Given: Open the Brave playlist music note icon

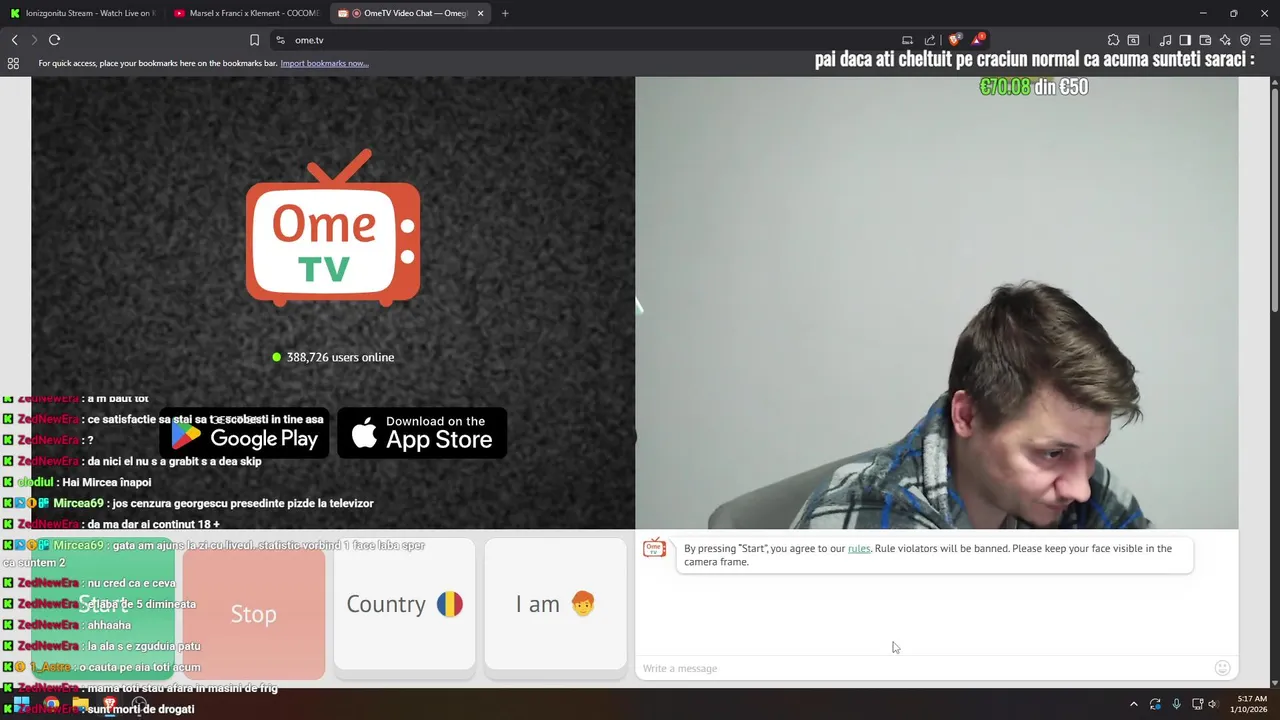Looking at the screenshot, I should click(1165, 40).
